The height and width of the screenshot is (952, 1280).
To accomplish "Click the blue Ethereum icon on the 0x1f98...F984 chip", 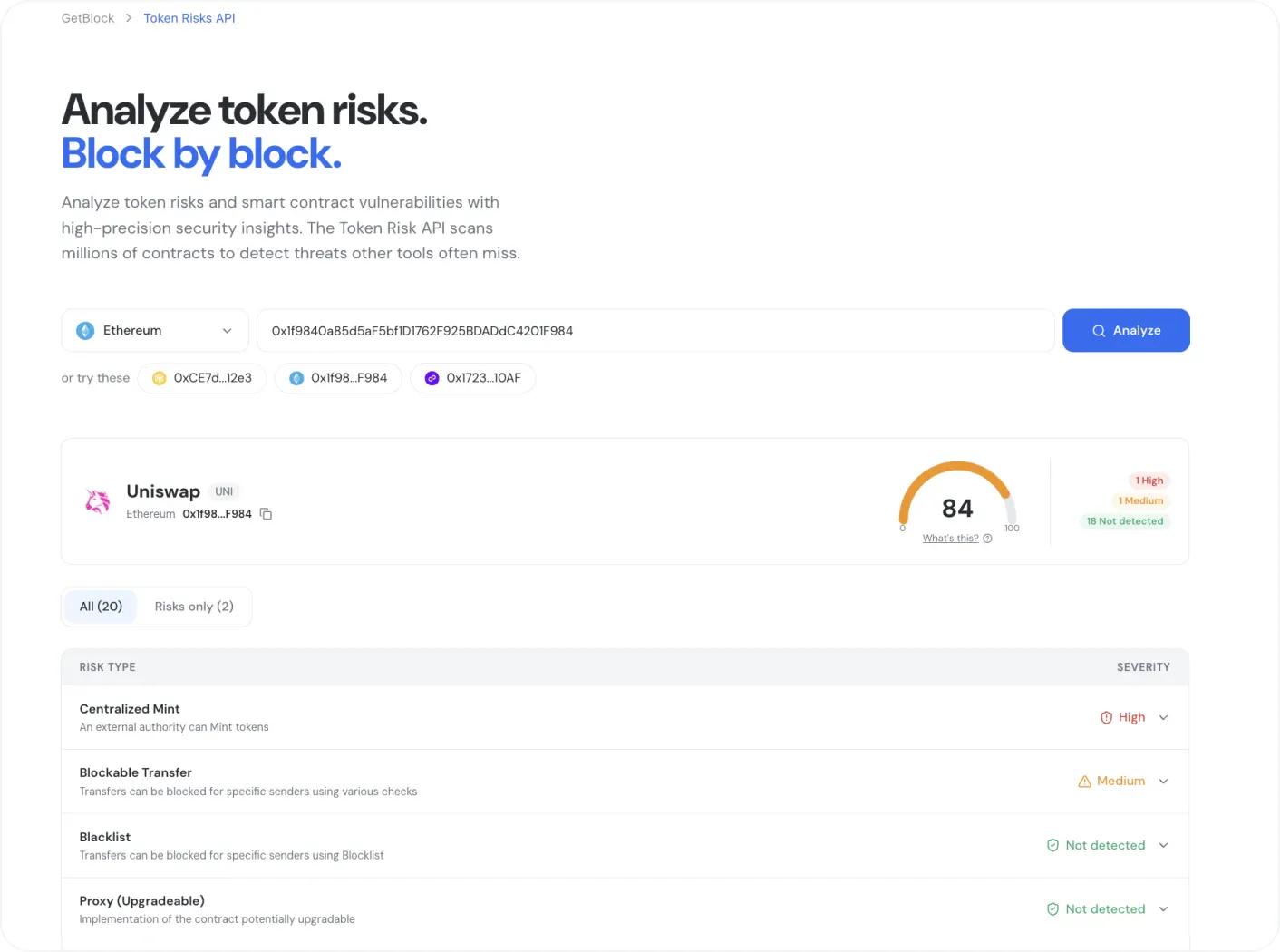I will pos(296,378).
